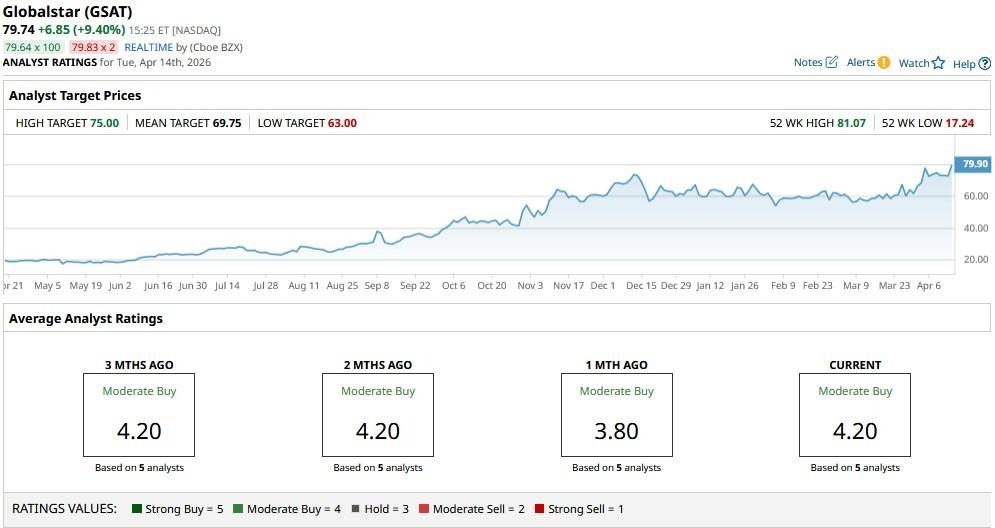Click the May 5 chart axis label
Viewport: 995px width, 528px height.
click(48, 286)
